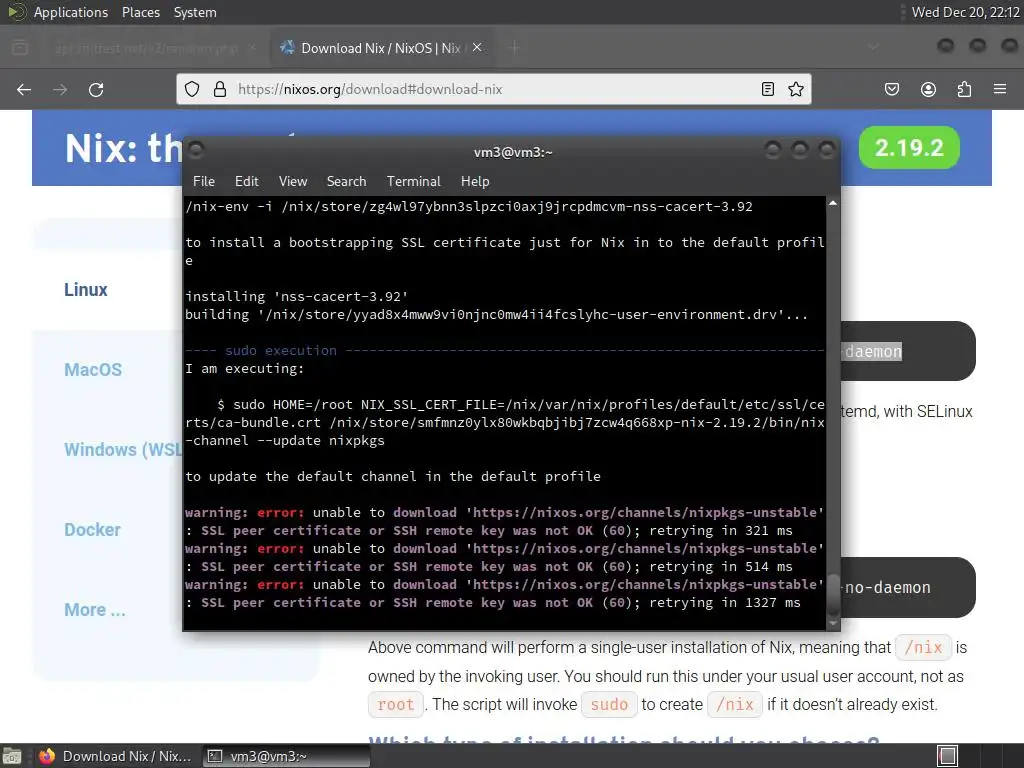Click the 'sudo' inline code on webpage
The image size is (1024, 768).
pos(609,705)
